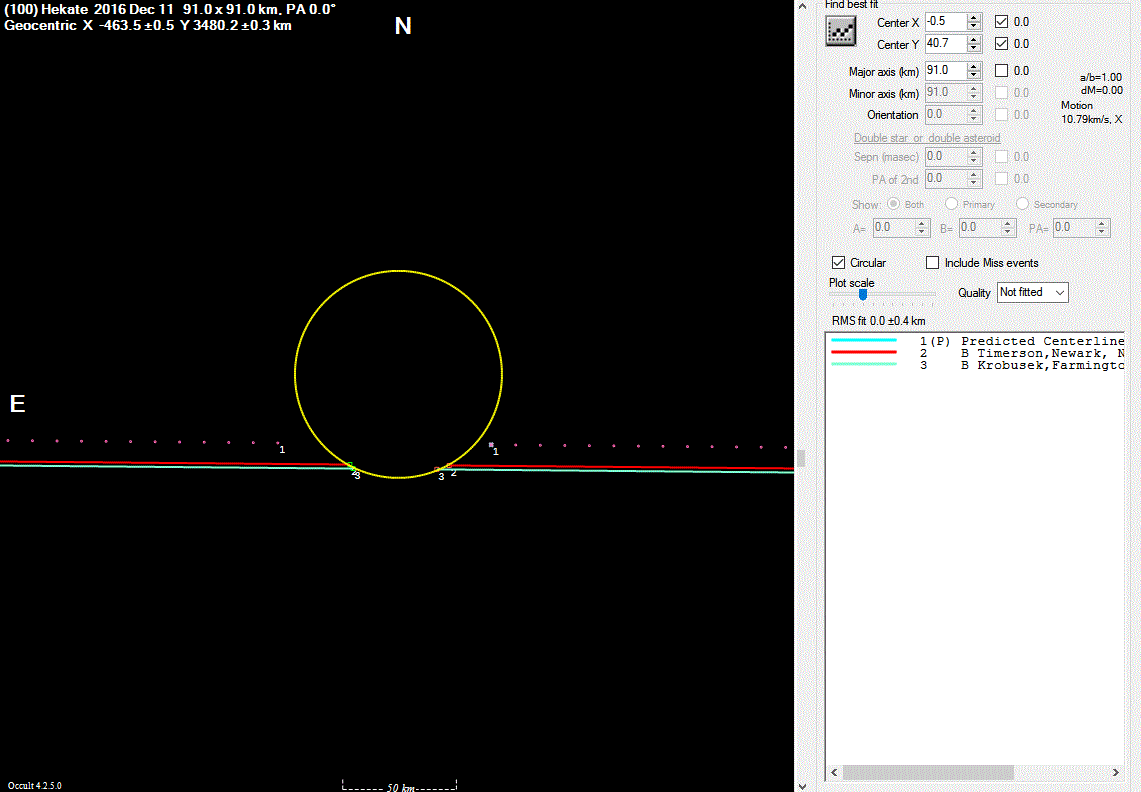Click the Major axis (km) value field
The image size is (1141, 792).
[945, 71]
